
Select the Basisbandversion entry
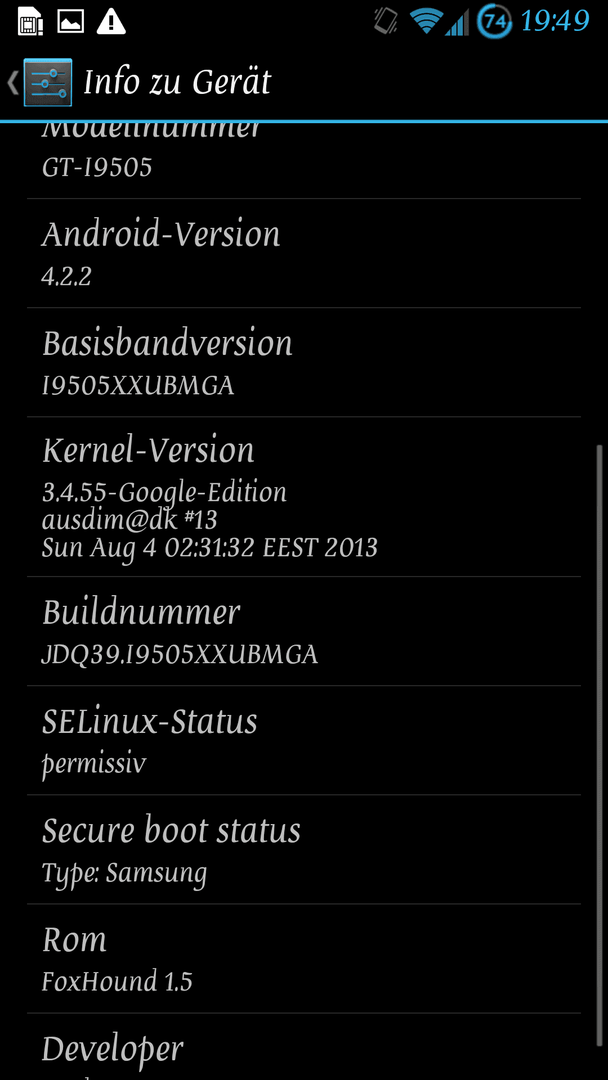304,362
